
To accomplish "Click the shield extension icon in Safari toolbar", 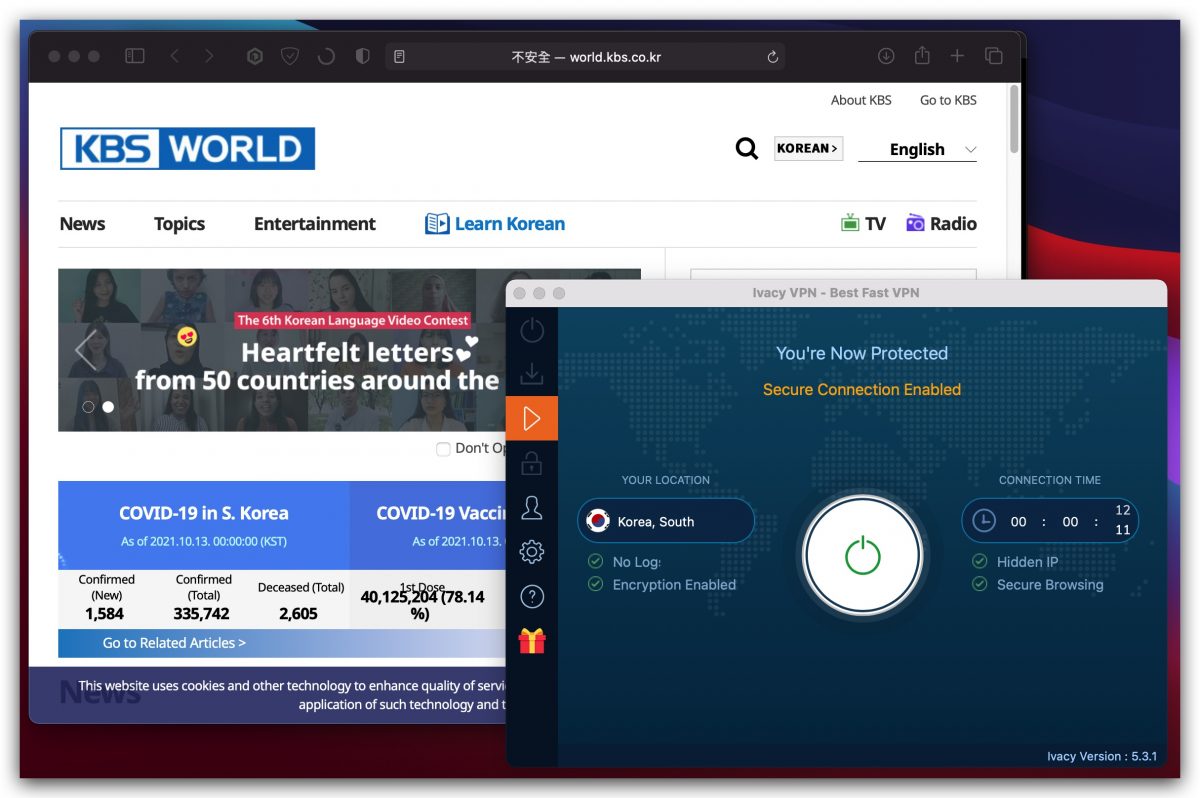I will 290,57.
